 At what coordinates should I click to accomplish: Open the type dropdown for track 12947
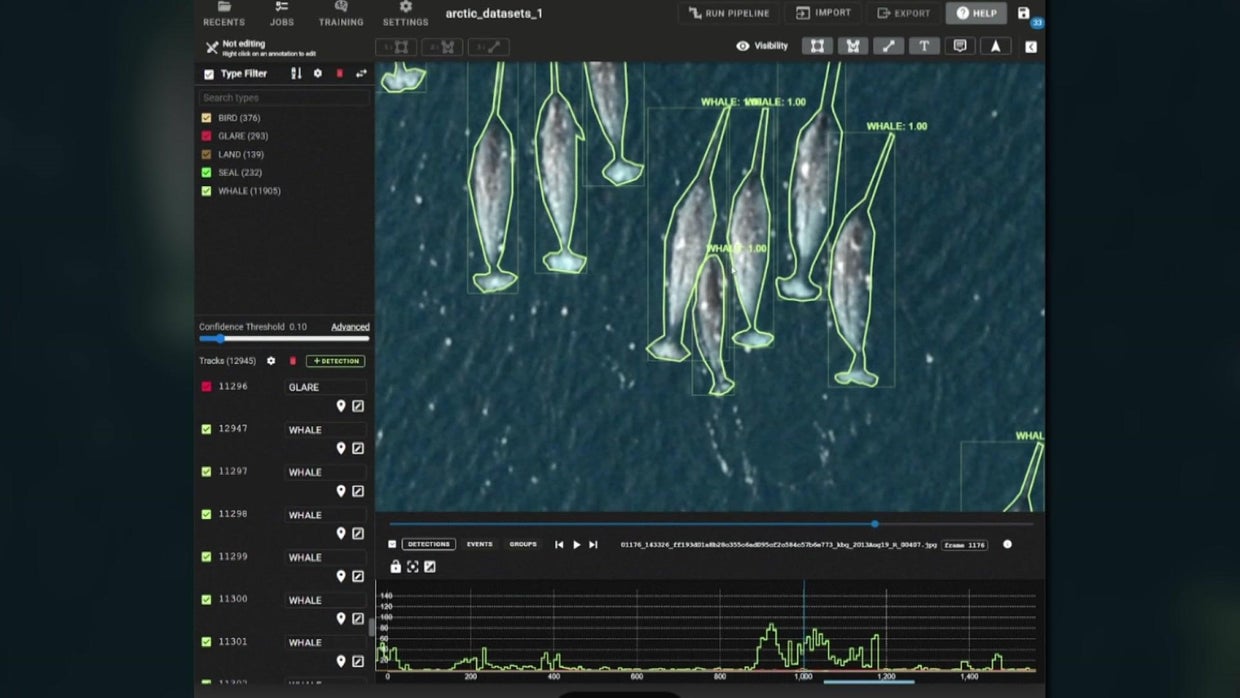click(325, 429)
